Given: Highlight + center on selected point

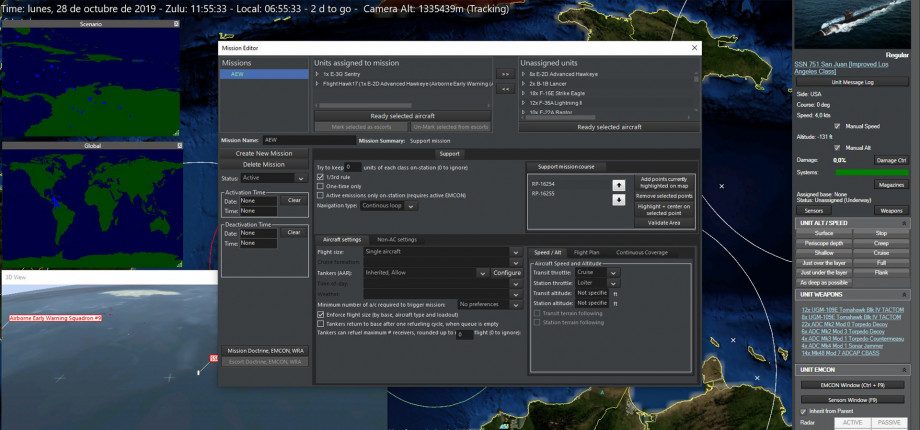Looking at the screenshot, I should point(664,209).
